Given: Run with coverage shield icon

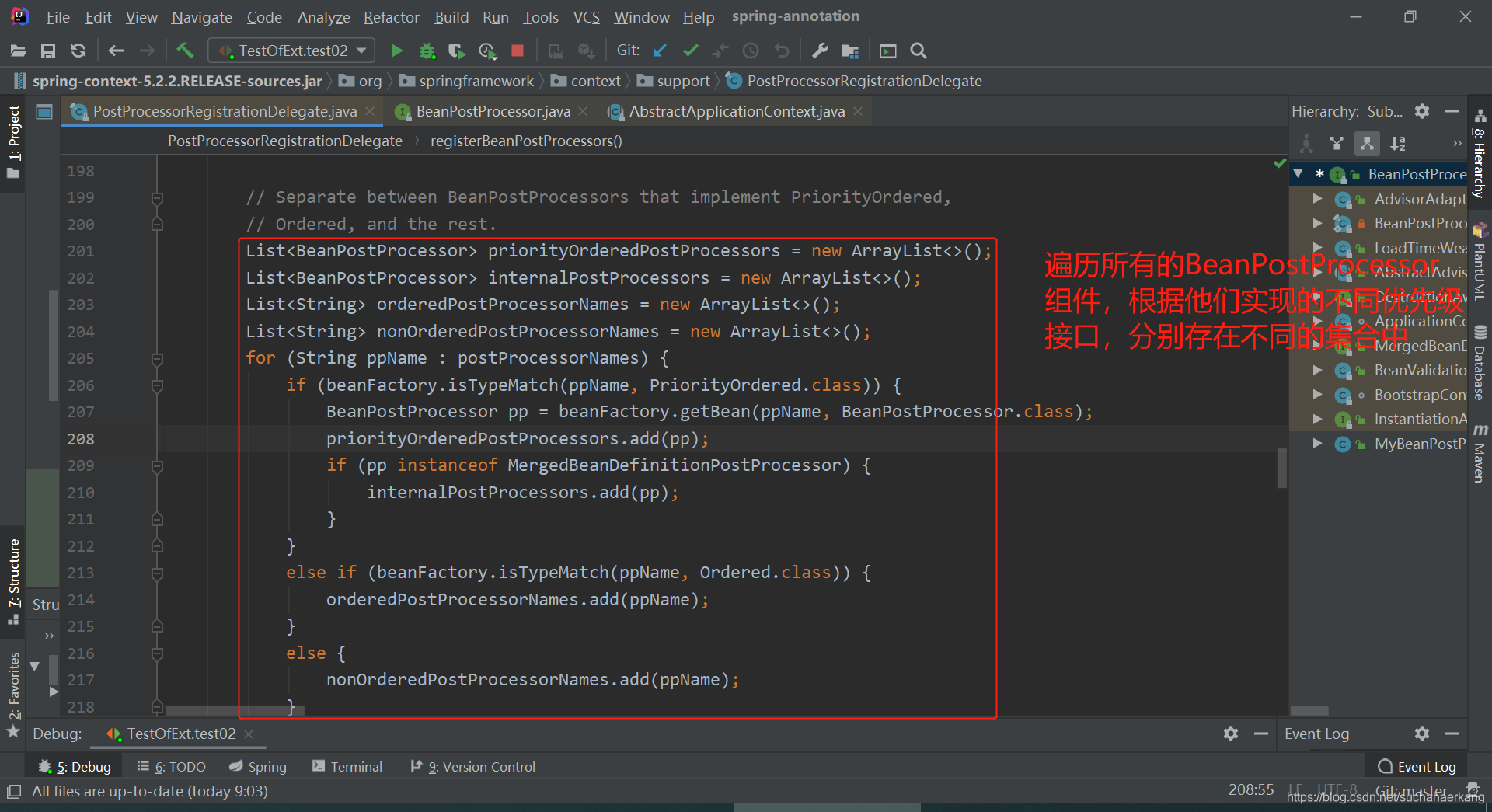Looking at the screenshot, I should pos(457,51).
